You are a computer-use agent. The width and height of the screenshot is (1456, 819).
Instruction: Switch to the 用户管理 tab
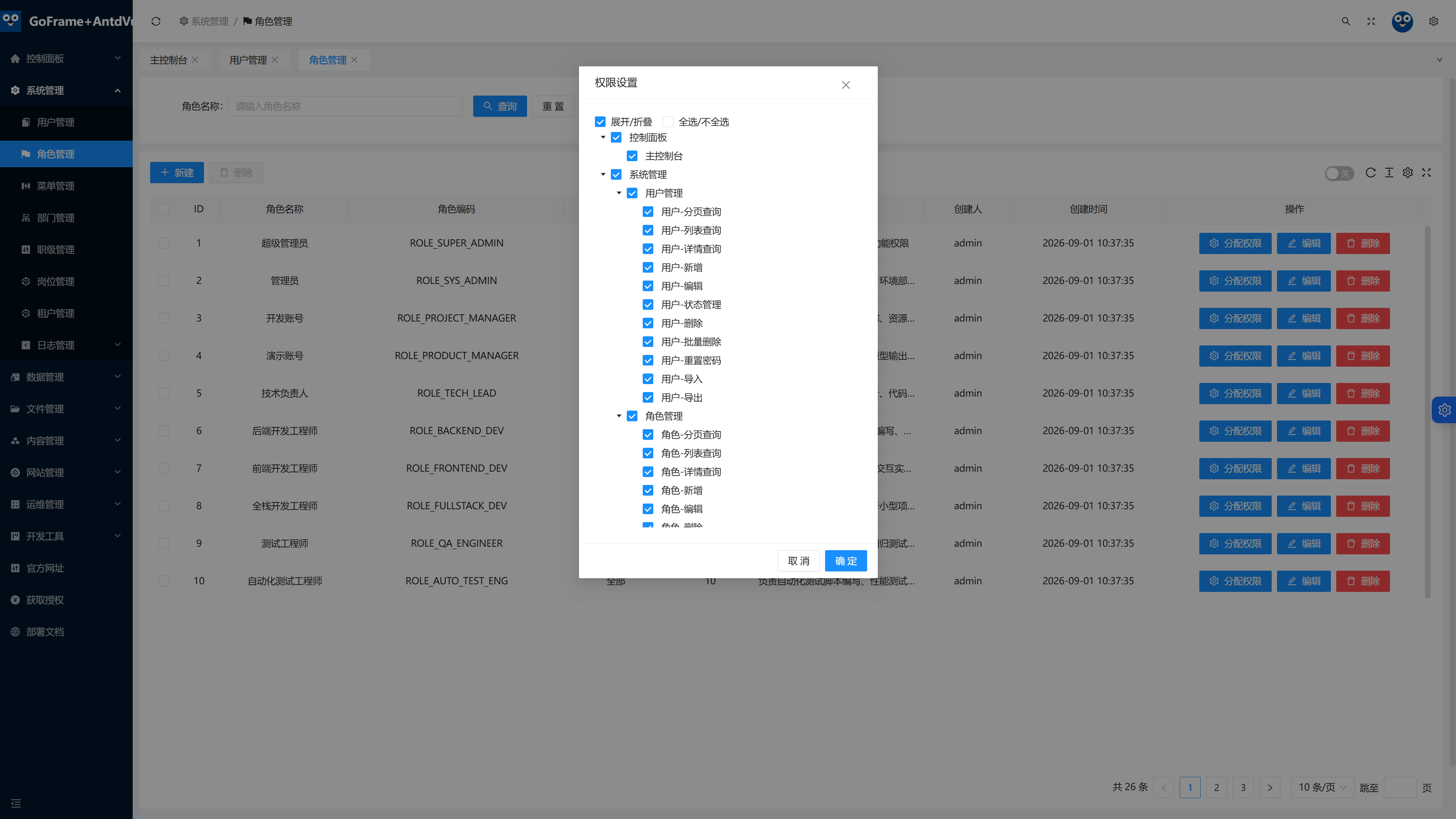[x=248, y=60]
